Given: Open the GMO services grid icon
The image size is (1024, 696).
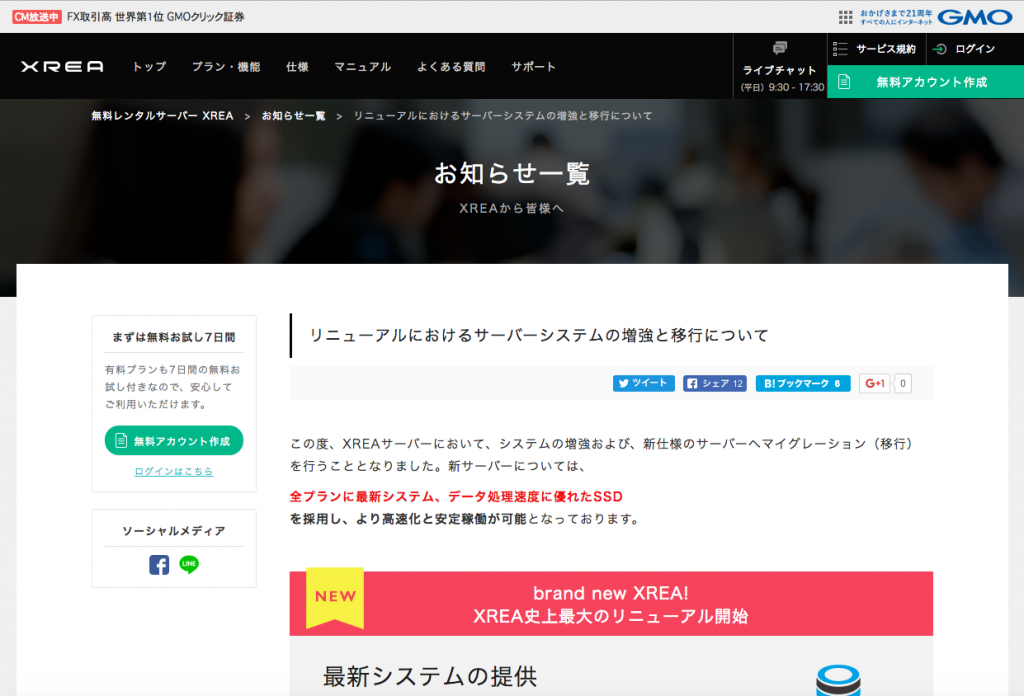Looking at the screenshot, I should pyautogui.click(x=843, y=15).
